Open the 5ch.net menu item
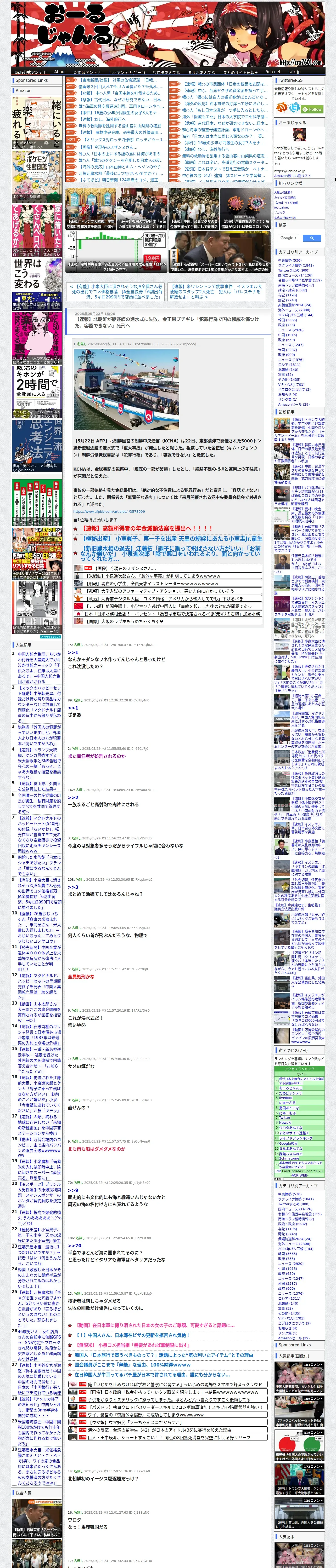Viewport: 336px width, 1568px height. pos(273,72)
